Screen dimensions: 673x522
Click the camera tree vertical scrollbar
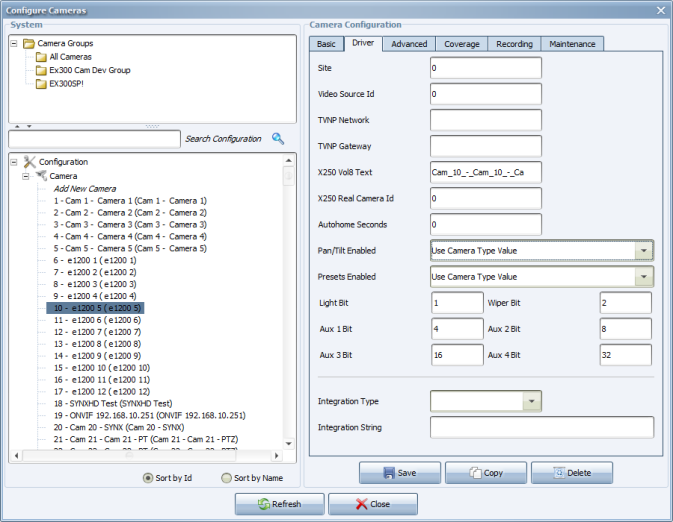click(x=290, y=300)
